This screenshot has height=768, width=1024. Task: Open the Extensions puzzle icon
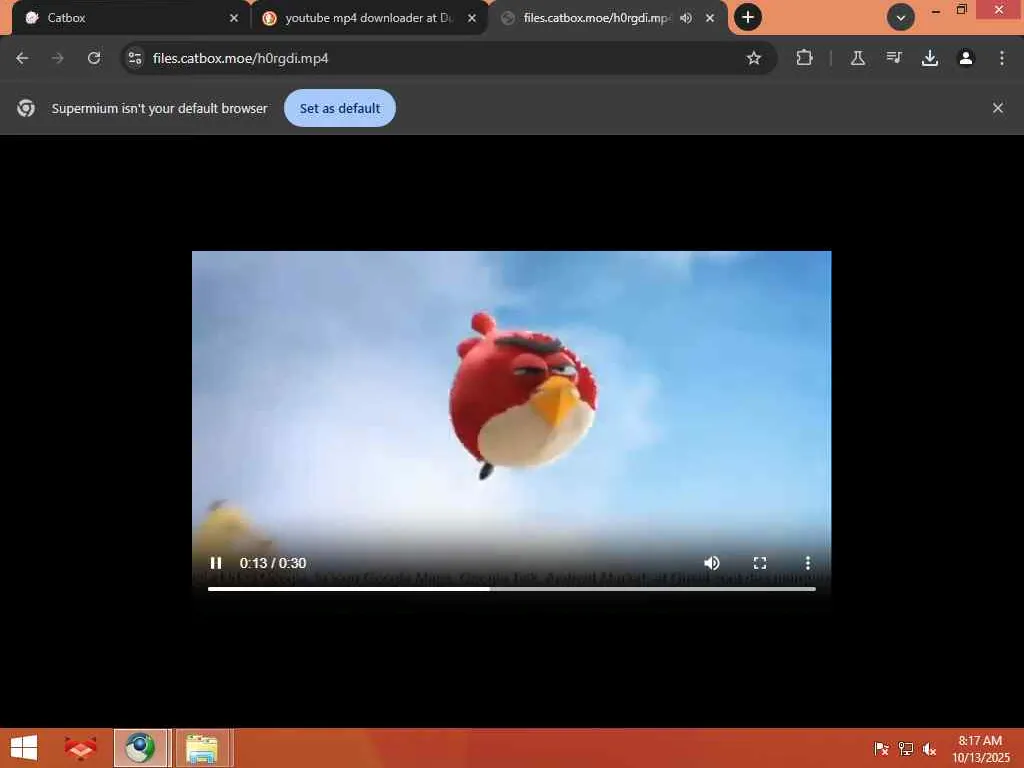point(805,58)
